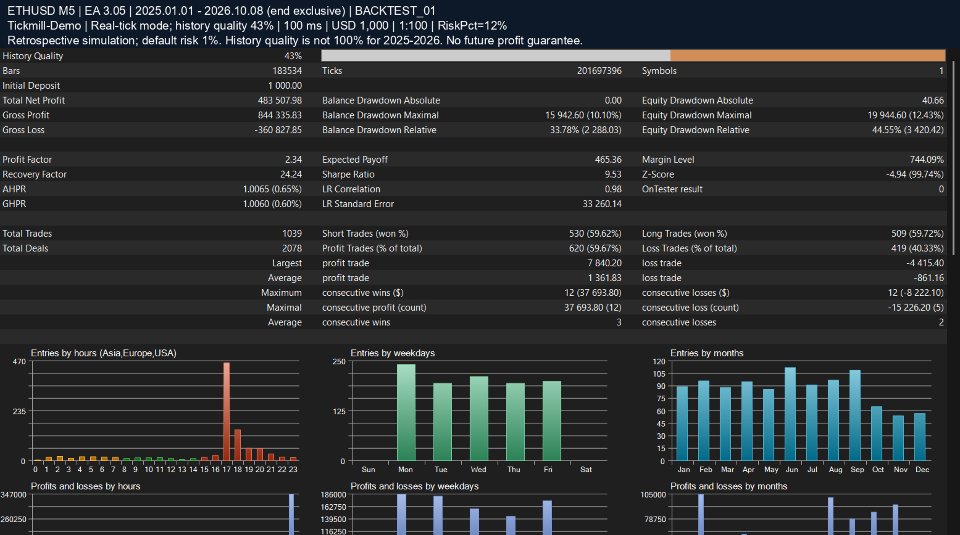Click the Entries by hours chart title
Image resolution: width=960 pixels, height=535 pixels.
[x=103, y=353]
